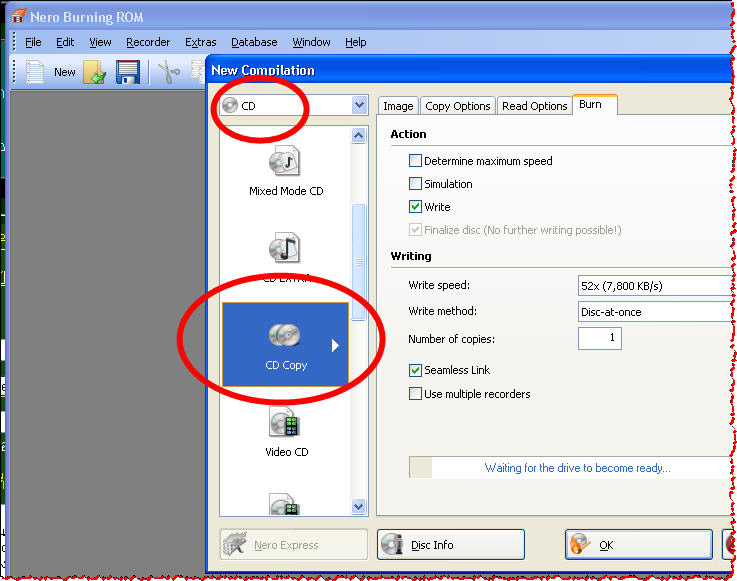Open a compilation with the folder icon
The height and width of the screenshot is (581, 737).
pos(95,72)
